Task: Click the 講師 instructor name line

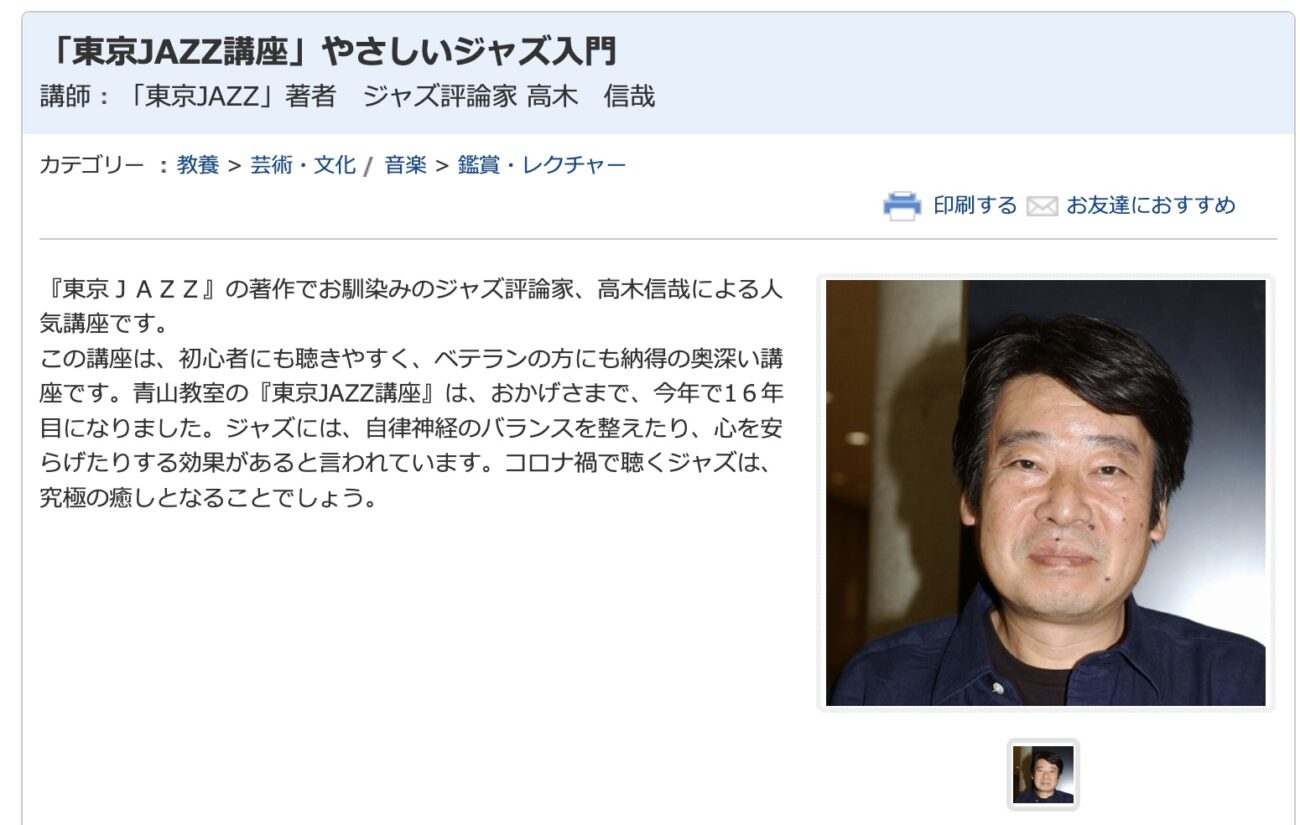Action: [x=348, y=97]
